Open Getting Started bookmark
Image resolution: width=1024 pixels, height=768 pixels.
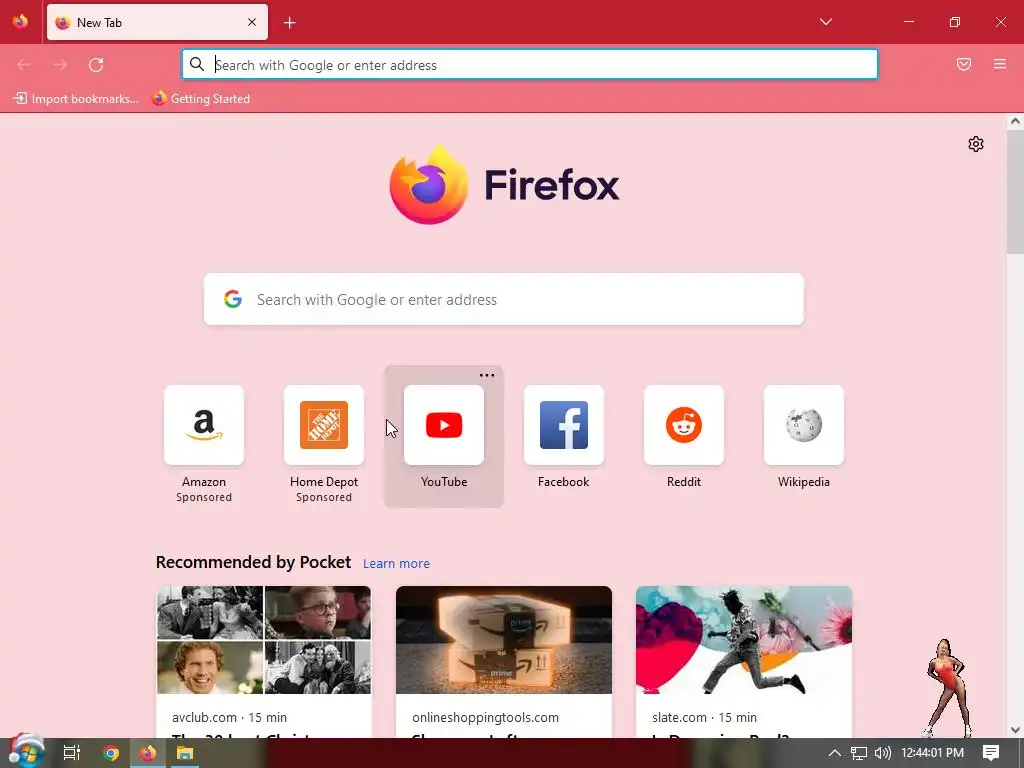point(200,99)
